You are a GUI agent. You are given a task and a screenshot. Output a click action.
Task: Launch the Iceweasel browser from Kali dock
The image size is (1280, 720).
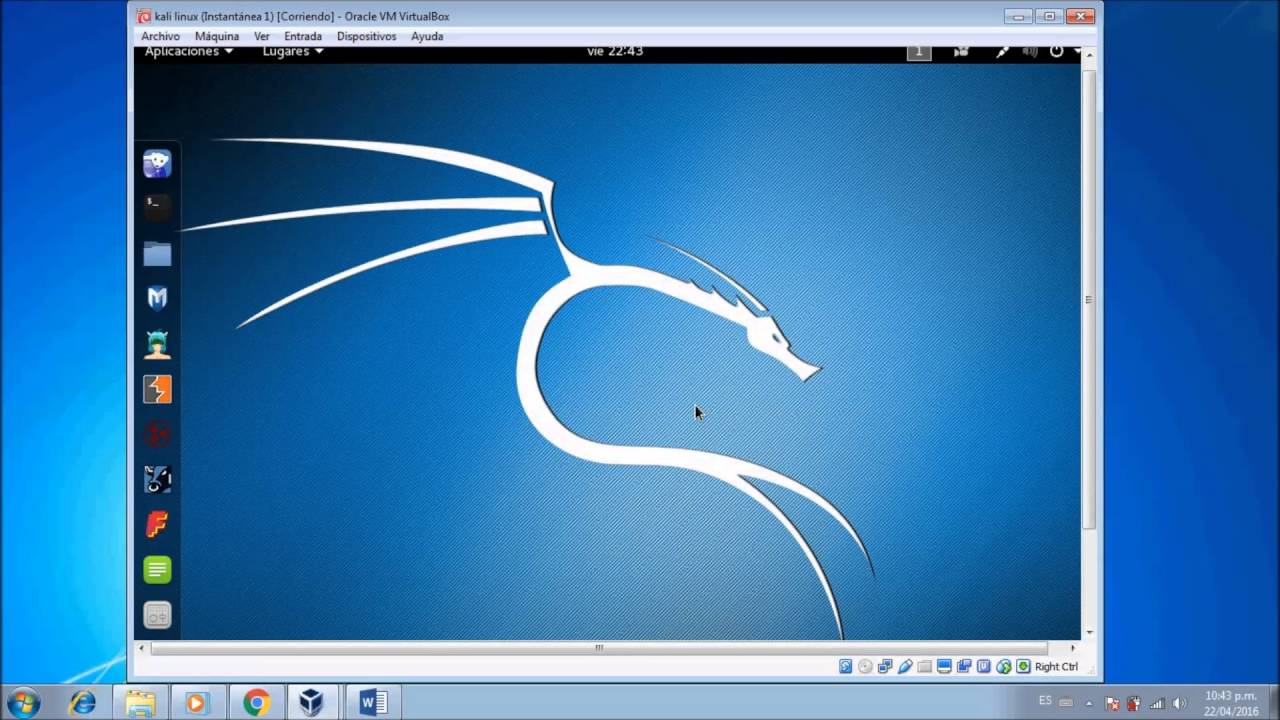[157, 164]
